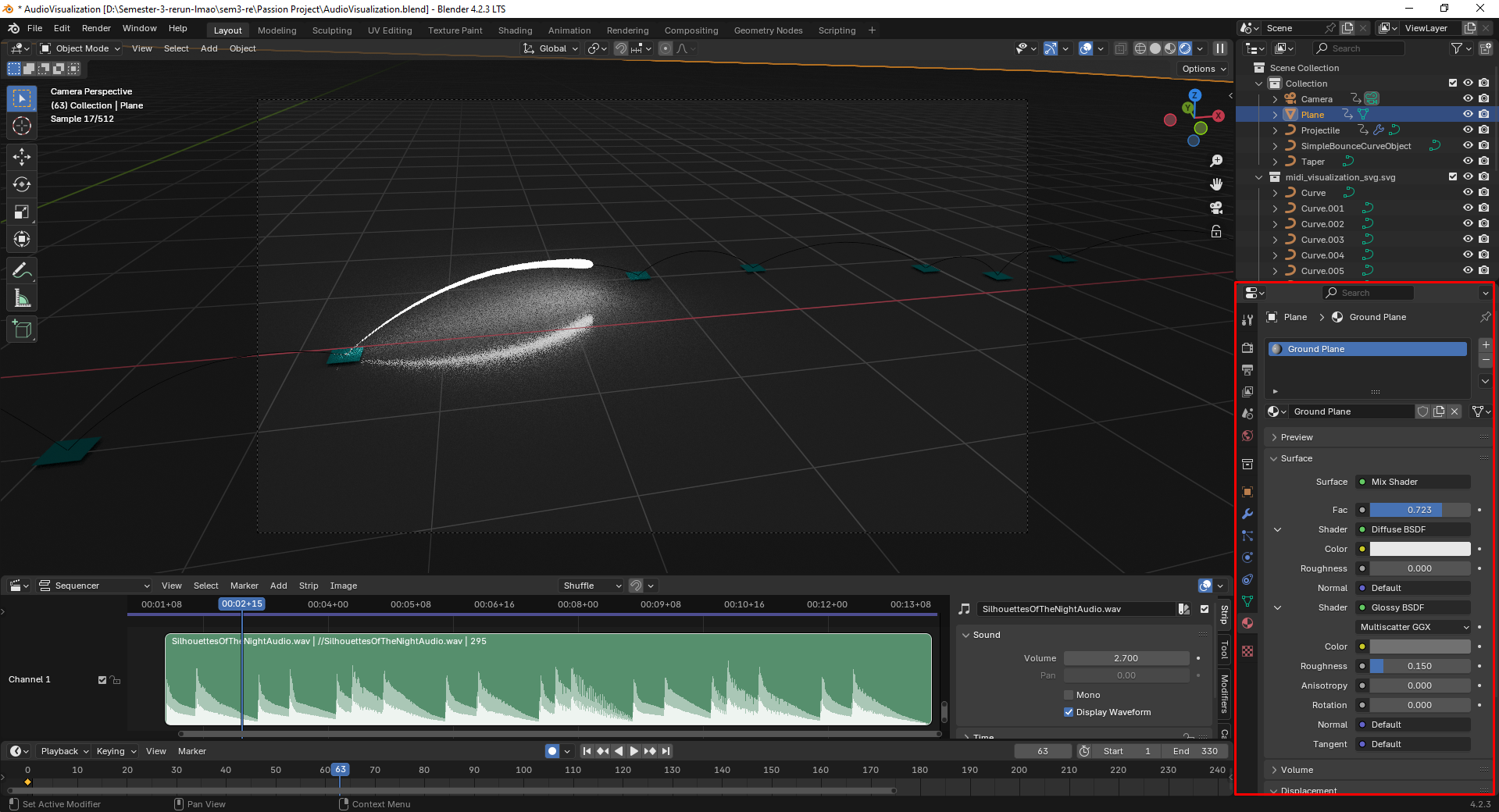Open the Render menu

(96, 28)
